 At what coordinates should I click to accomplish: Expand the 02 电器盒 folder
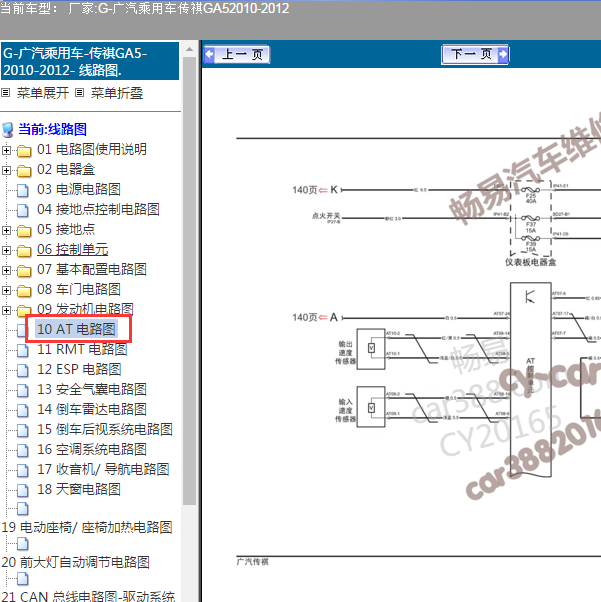6,170
